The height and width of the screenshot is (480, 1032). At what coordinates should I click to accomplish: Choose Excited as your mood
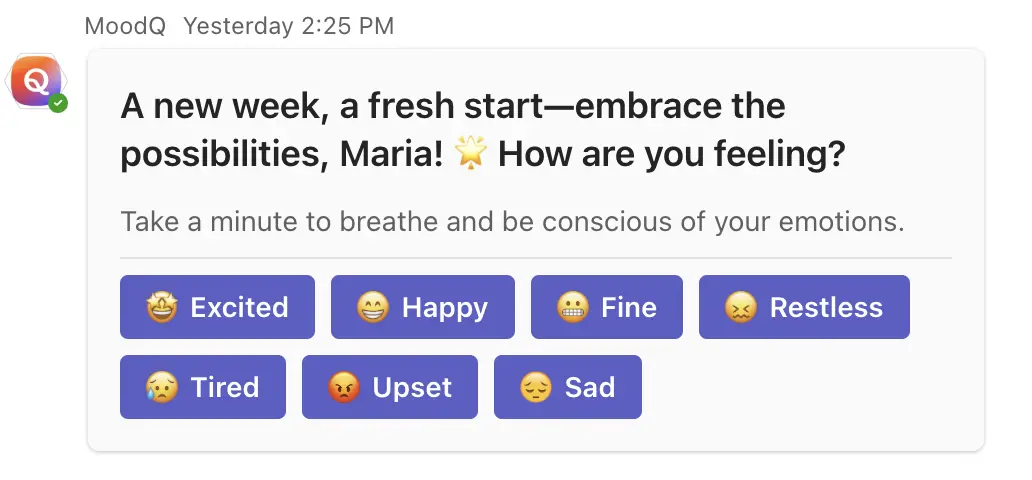click(217, 307)
